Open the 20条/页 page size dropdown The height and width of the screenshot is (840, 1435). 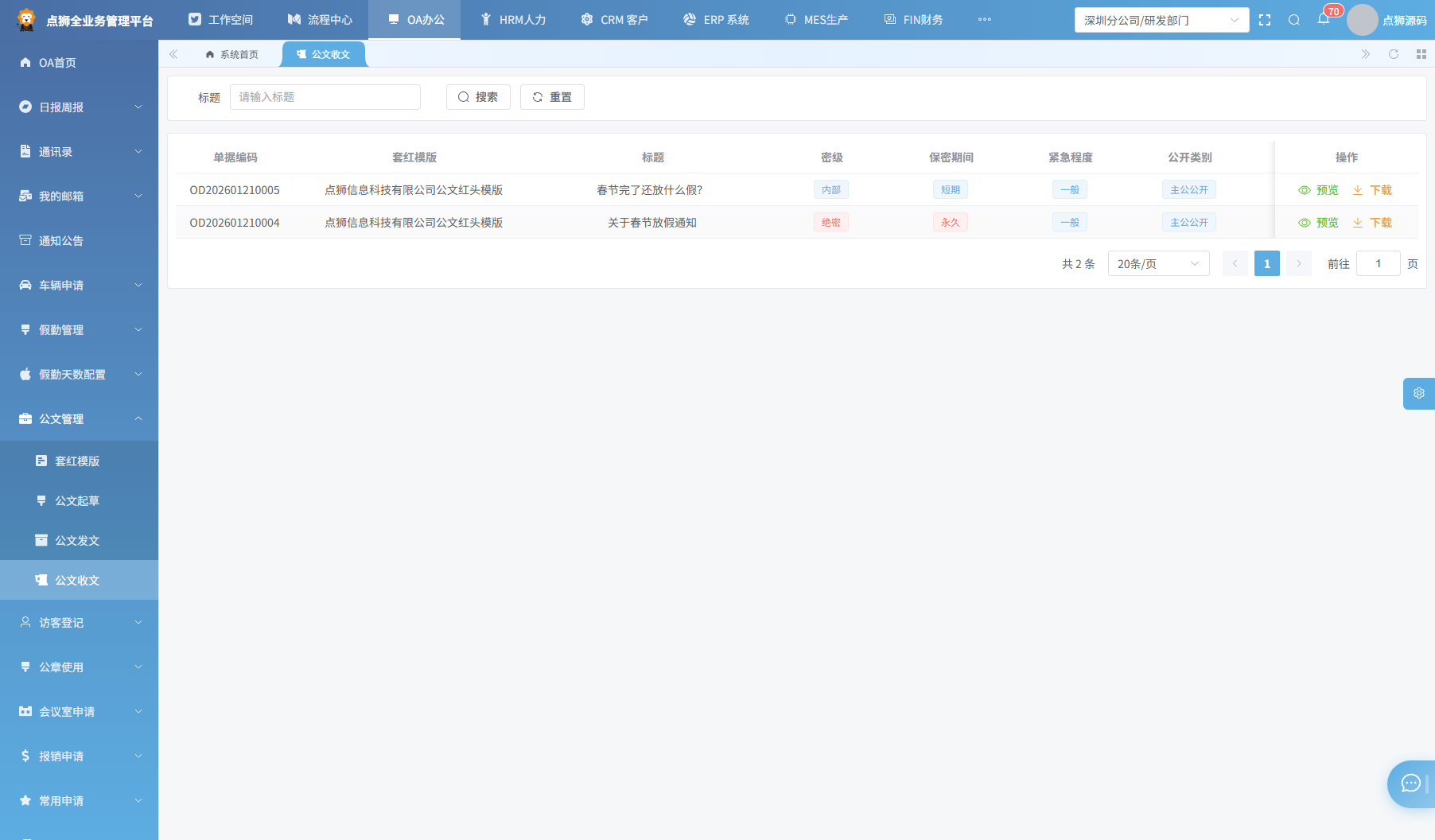(1158, 263)
